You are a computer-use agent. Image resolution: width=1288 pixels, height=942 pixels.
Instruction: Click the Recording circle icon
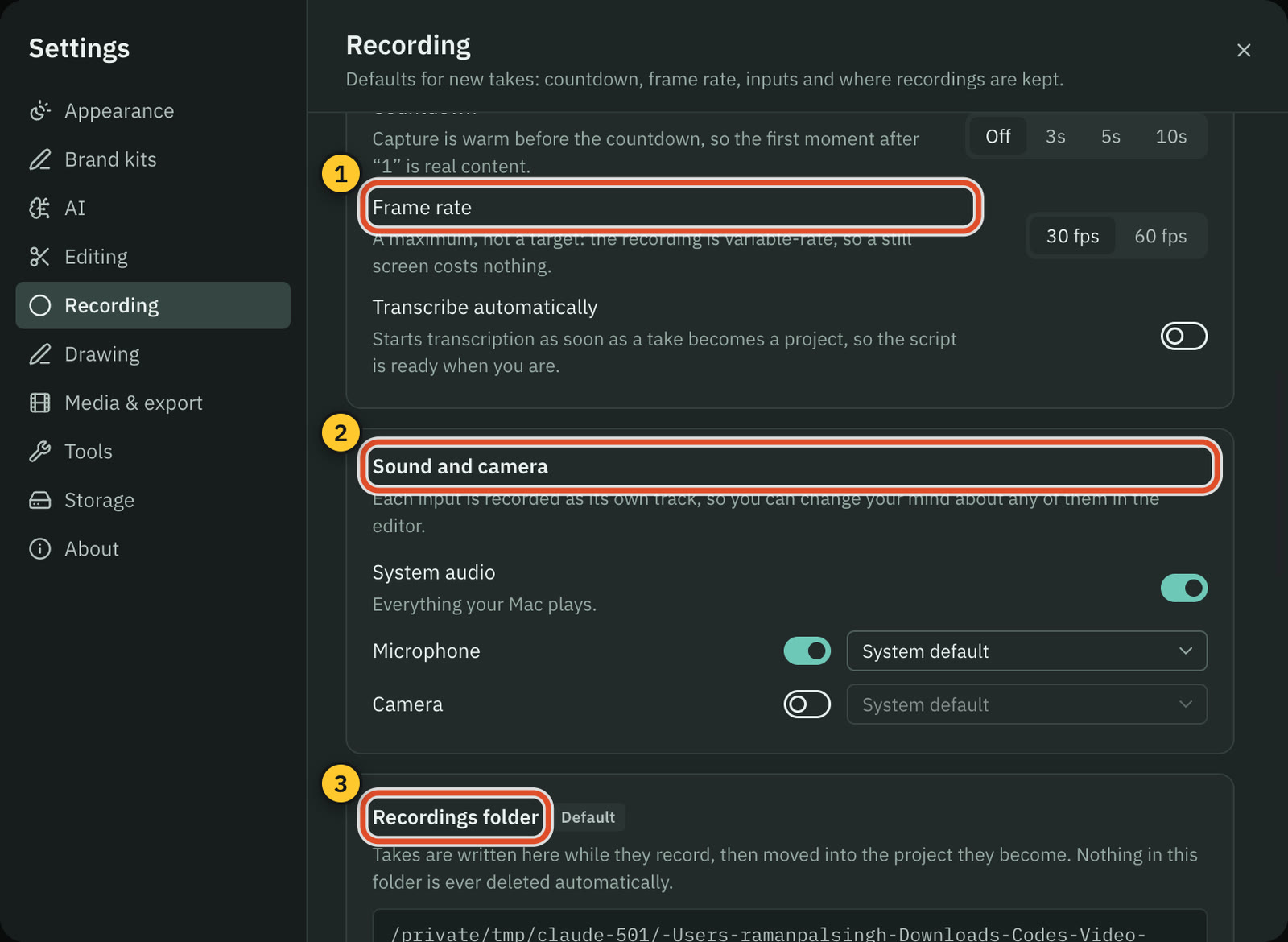point(39,306)
